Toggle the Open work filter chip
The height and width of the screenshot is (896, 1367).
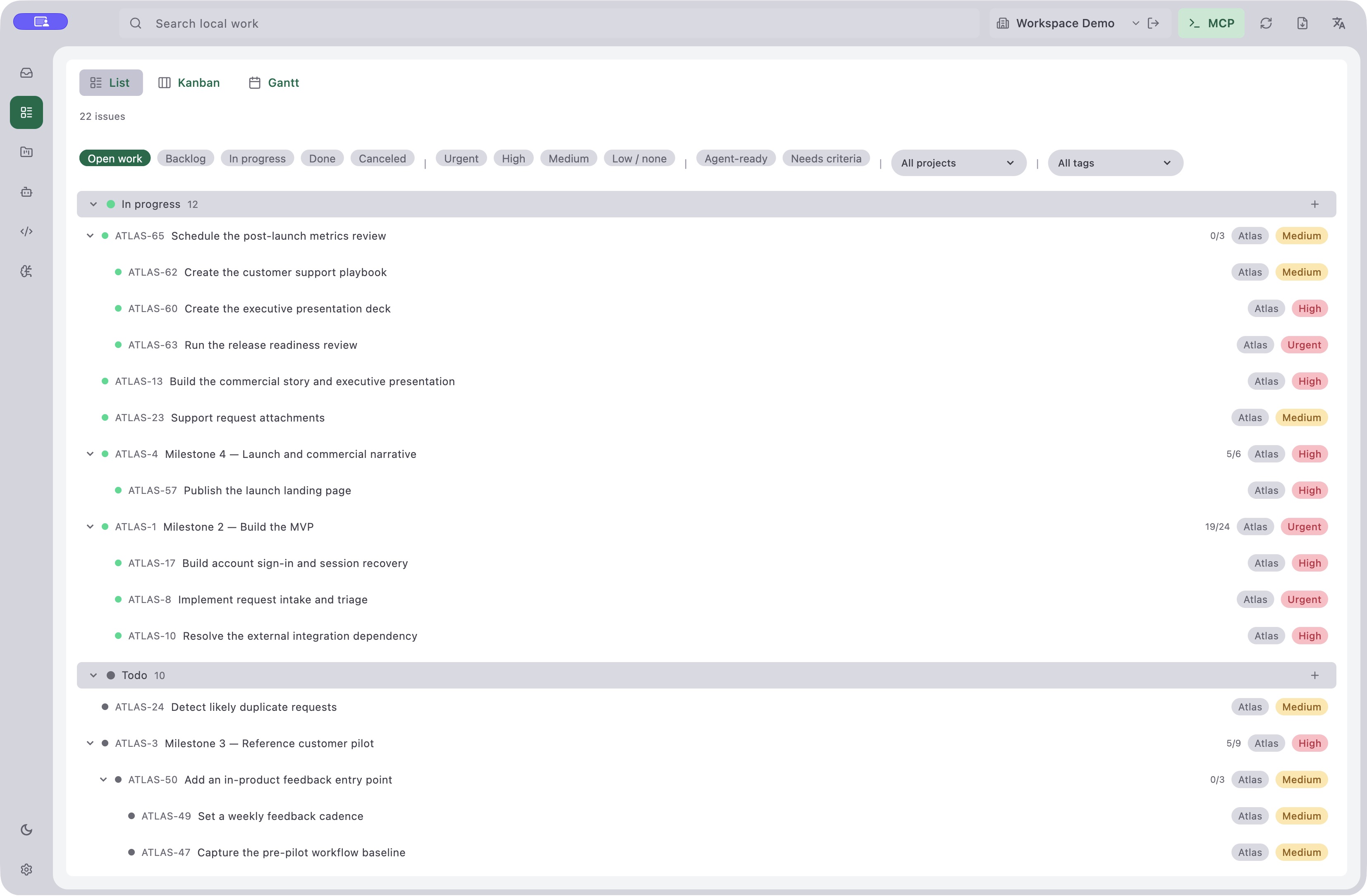point(115,158)
